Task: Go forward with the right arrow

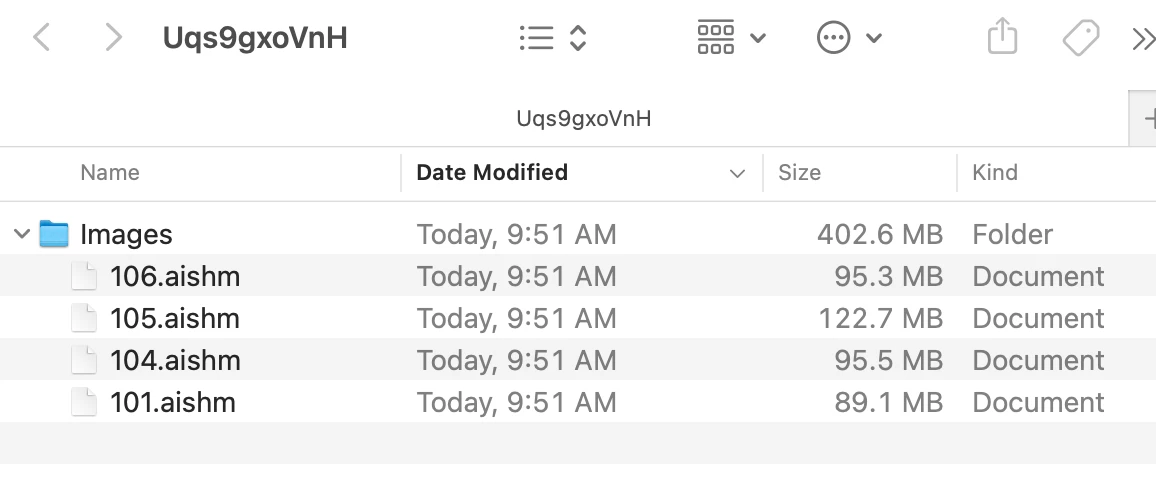Action: point(113,38)
